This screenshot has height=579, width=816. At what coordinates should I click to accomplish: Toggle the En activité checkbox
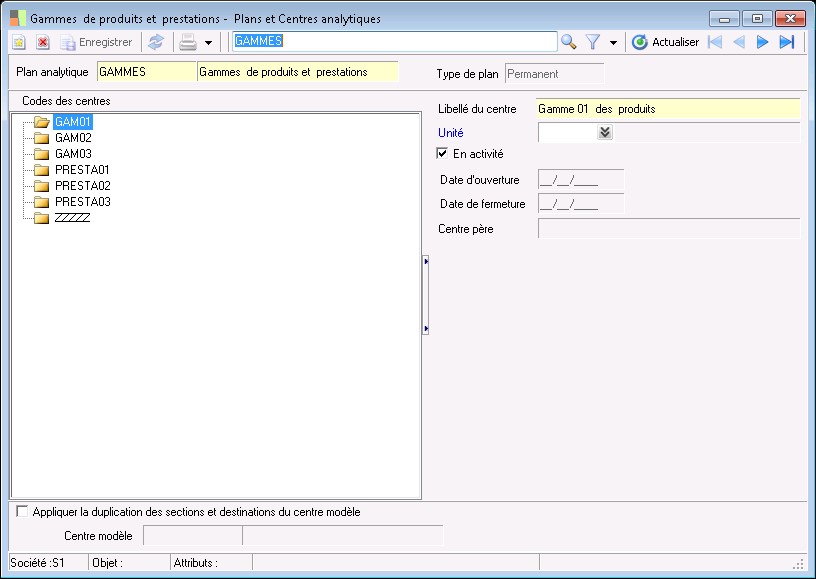click(x=442, y=153)
